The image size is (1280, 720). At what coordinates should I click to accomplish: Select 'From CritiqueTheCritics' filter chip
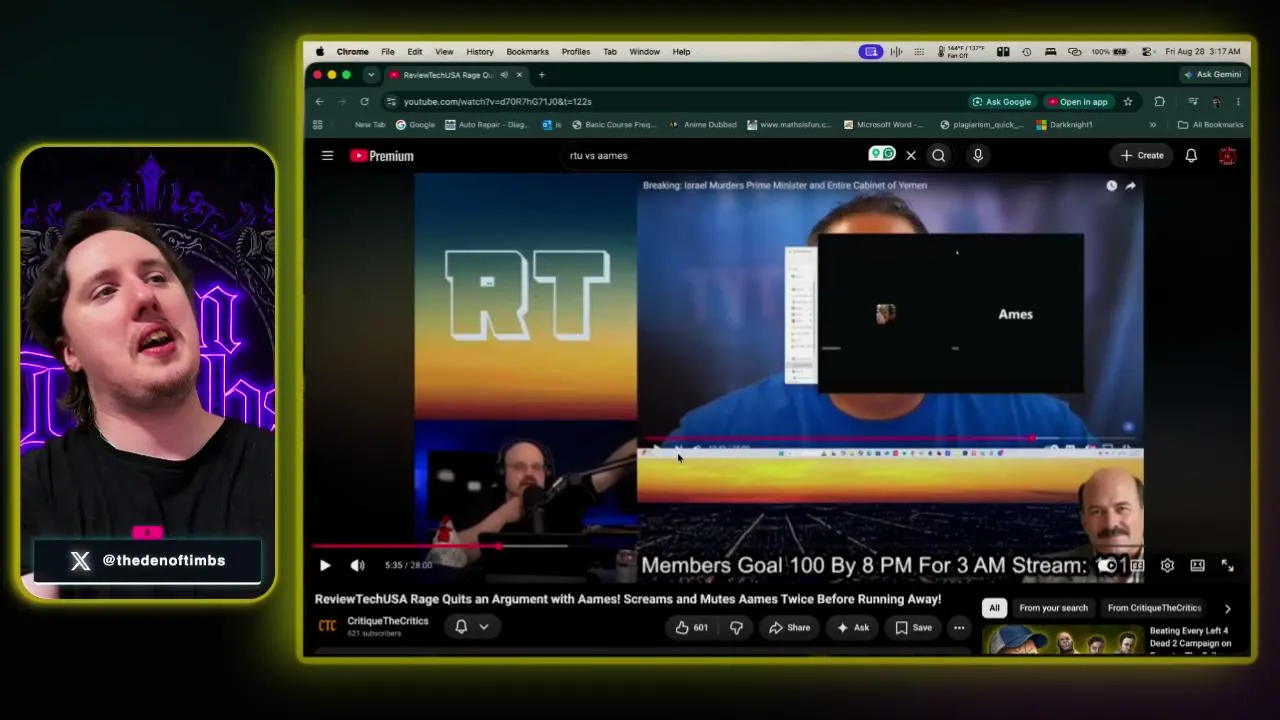click(x=1154, y=607)
